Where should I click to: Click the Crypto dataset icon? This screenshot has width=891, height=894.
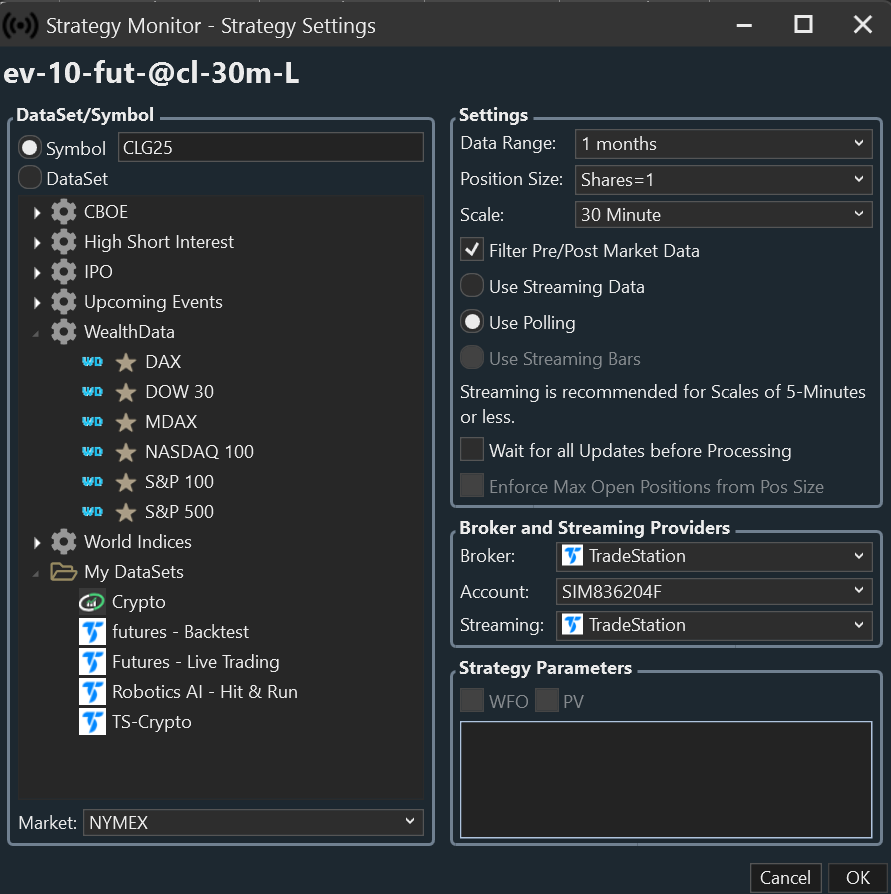coord(93,602)
